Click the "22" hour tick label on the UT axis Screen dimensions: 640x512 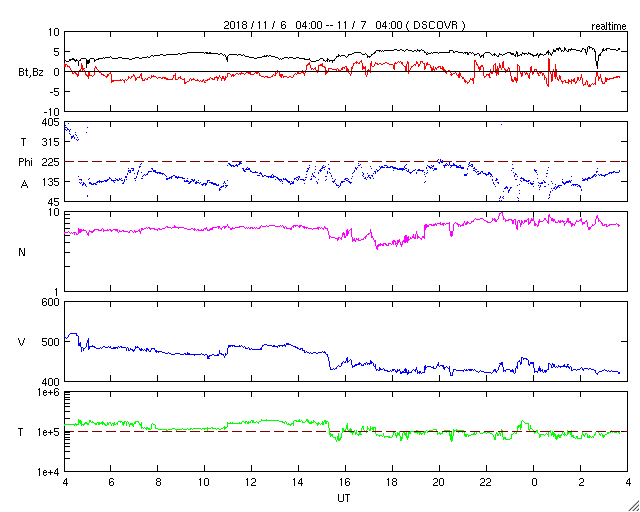486,482
